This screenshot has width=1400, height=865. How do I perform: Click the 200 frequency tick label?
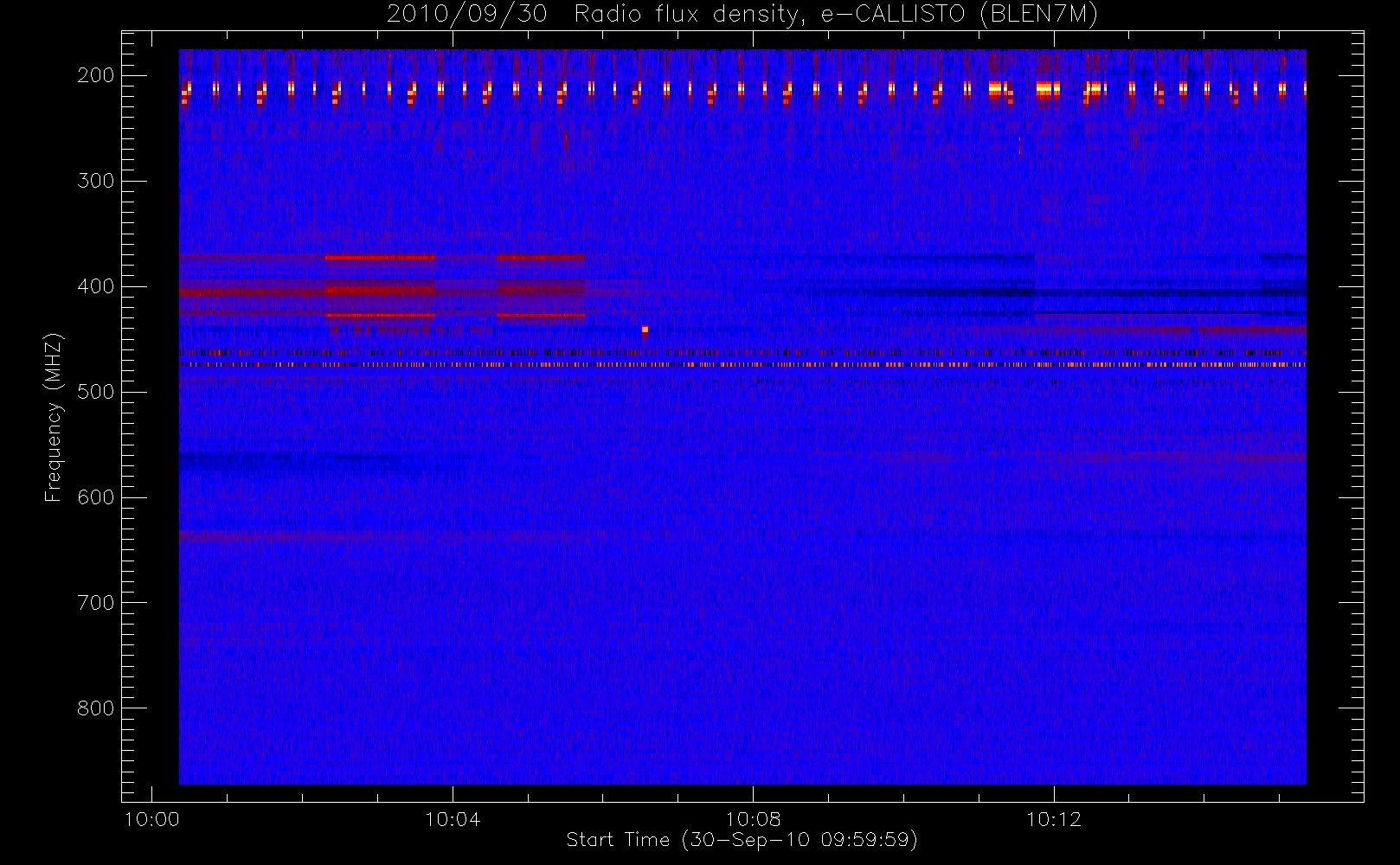[96, 75]
